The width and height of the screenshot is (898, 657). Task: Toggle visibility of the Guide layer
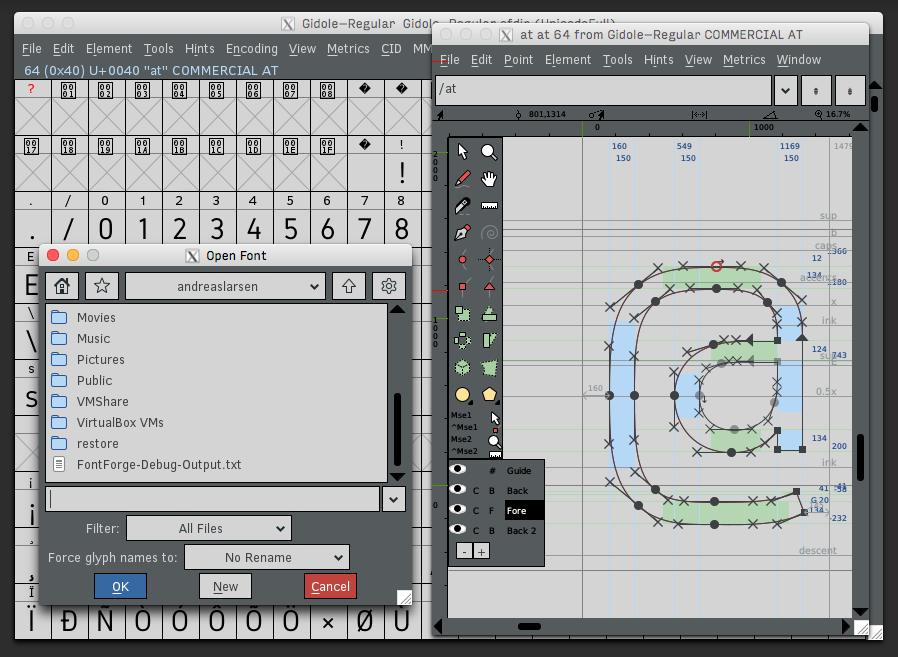coord(458,470)
